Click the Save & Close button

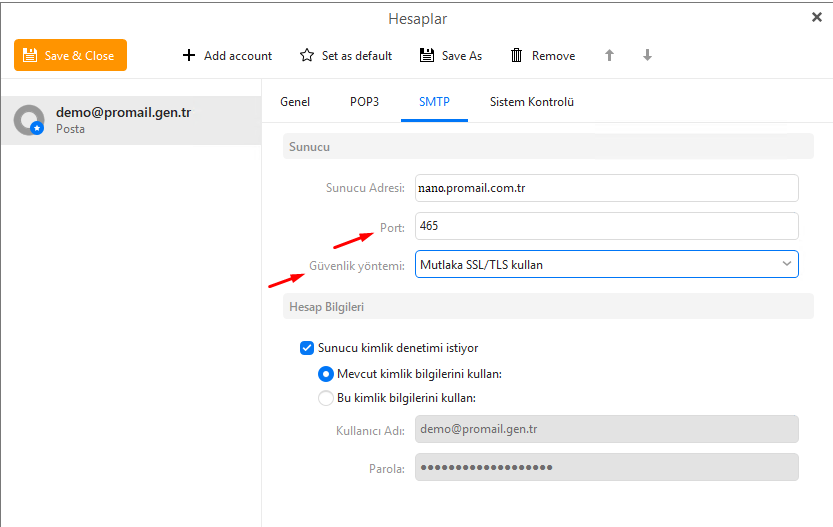click(x=70, y=56)
